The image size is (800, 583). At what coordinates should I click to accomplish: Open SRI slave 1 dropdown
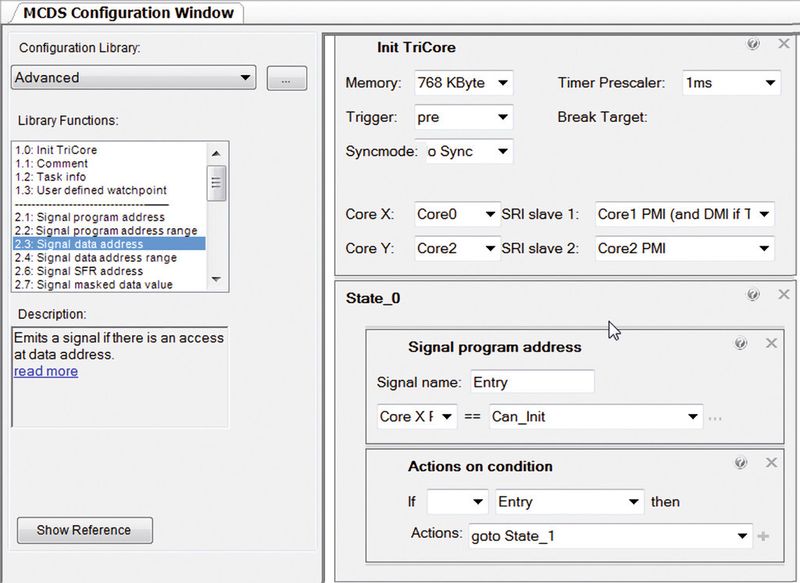[x=685, y=214]
